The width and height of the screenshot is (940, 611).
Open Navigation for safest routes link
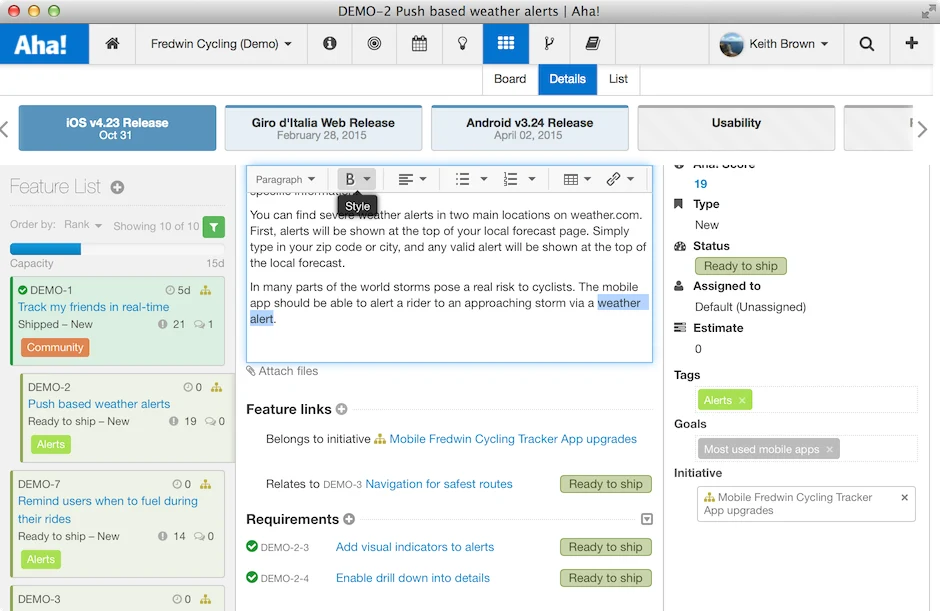pos(439,484)
